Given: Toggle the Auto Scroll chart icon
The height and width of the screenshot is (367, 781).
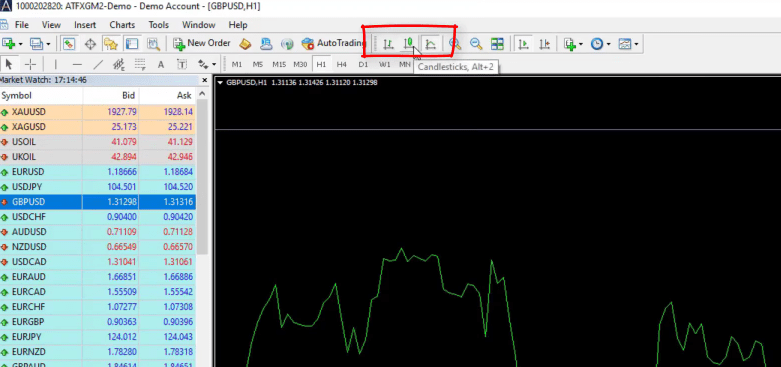Looking at the screenshot, I should coord(522,44).
